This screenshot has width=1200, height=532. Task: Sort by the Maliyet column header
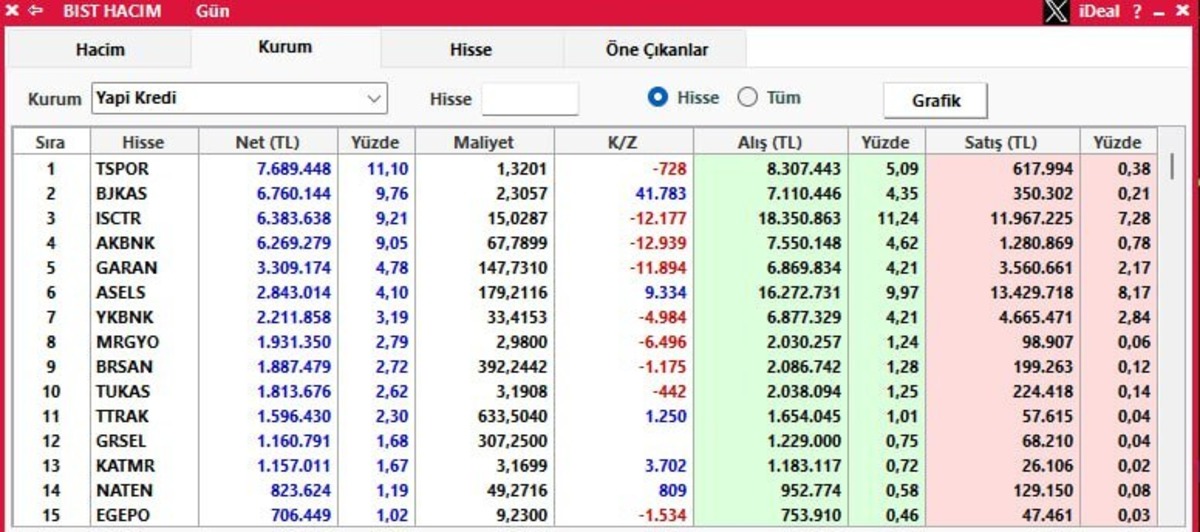483,143
